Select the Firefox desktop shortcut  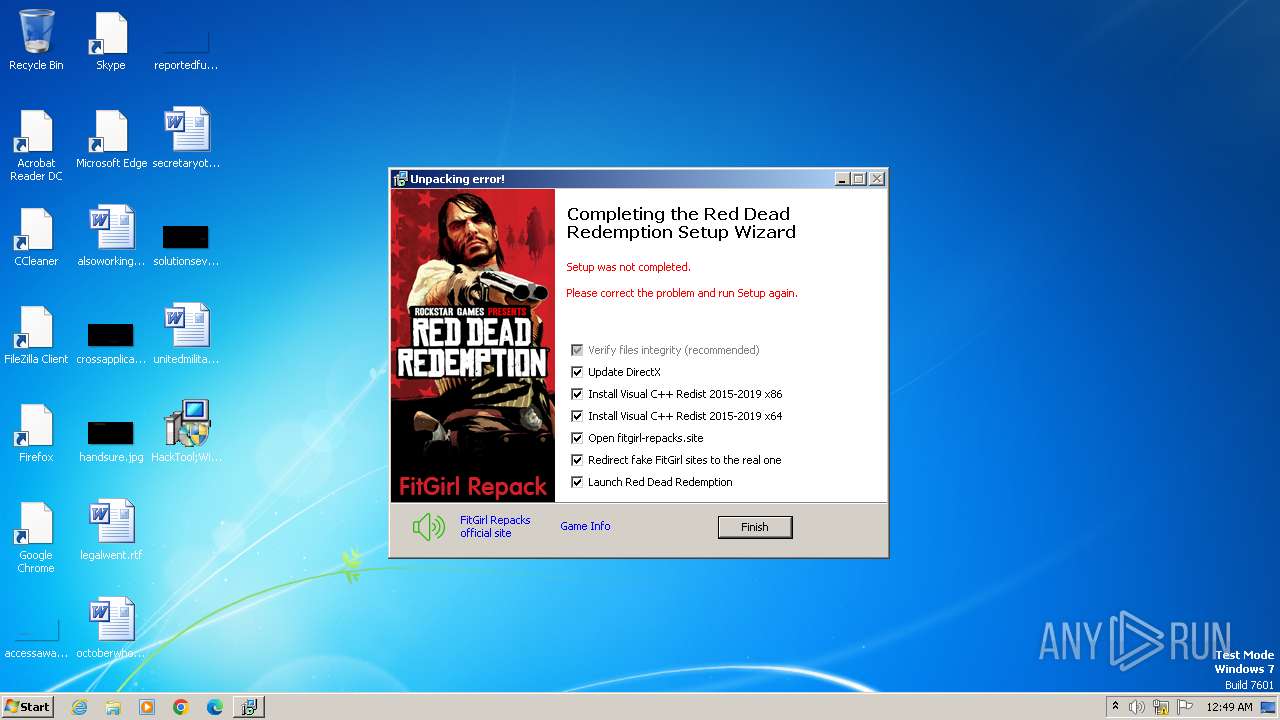point(36,433)
